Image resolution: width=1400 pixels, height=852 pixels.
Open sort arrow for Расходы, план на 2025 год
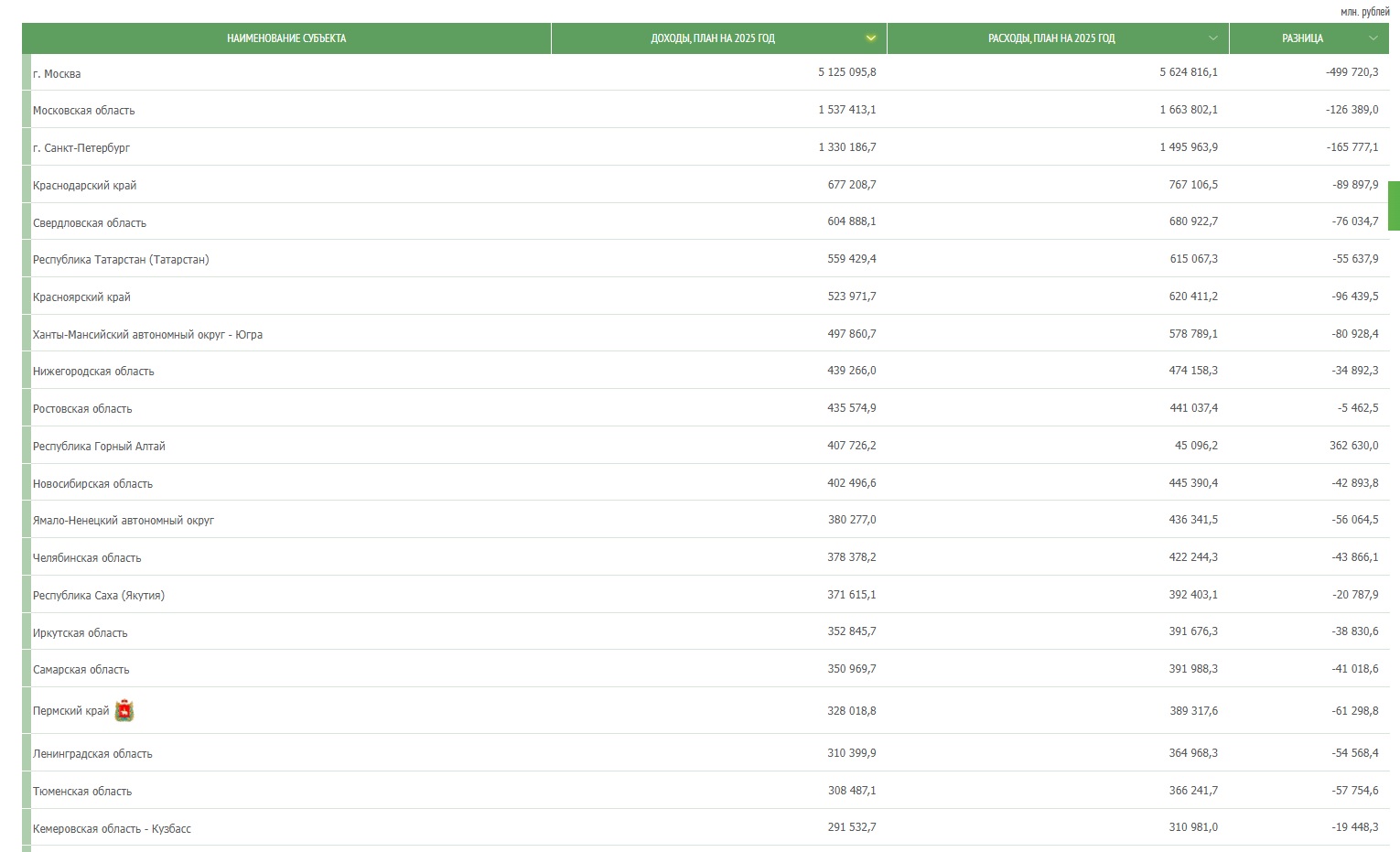tap(1212, 38)
